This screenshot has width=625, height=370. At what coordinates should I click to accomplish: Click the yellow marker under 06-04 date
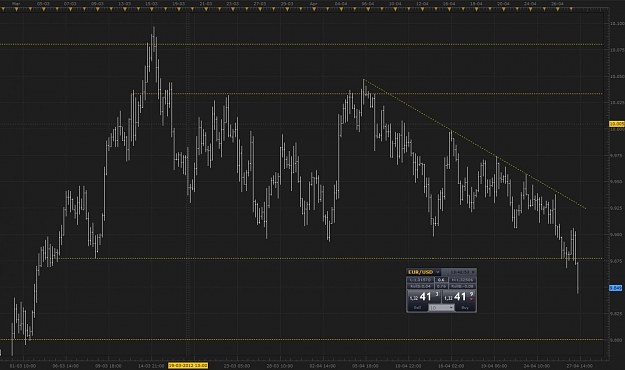coord(368,9)
